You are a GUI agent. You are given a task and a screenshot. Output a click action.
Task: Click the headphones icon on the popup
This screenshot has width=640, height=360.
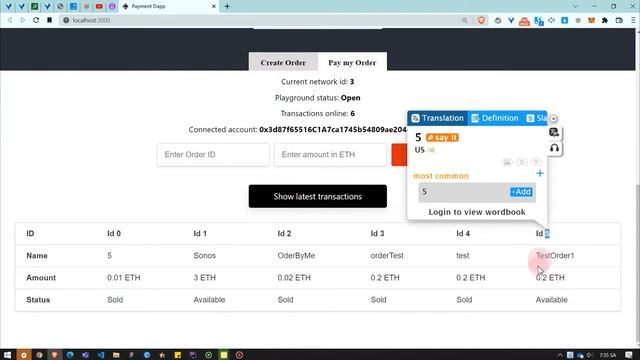click(x=554, y=148)
